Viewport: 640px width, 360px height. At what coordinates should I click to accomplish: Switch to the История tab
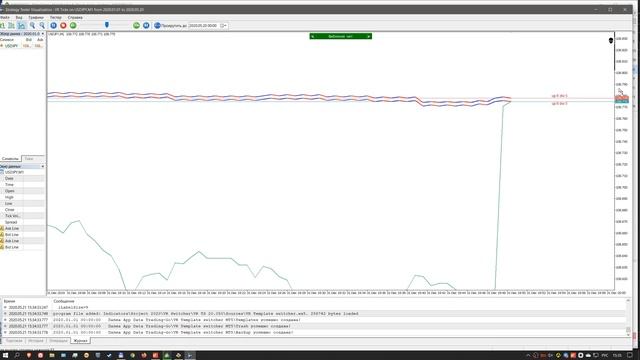[x=36, y=340]
